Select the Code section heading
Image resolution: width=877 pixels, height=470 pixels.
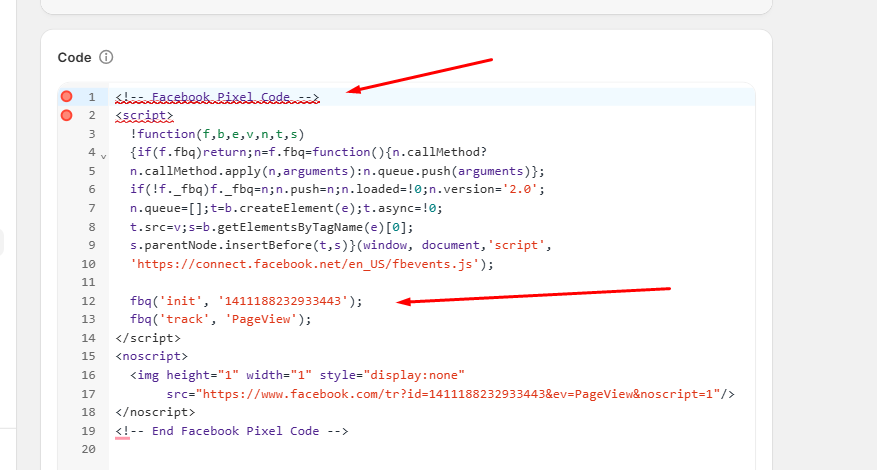(74, 58)
